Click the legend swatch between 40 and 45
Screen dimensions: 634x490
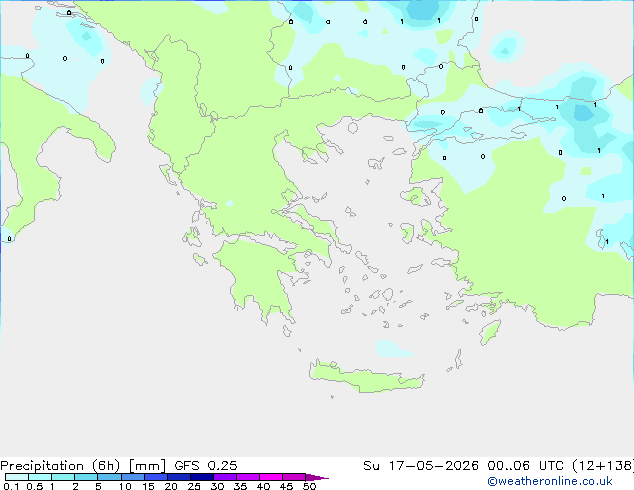(x=271, y=477)
